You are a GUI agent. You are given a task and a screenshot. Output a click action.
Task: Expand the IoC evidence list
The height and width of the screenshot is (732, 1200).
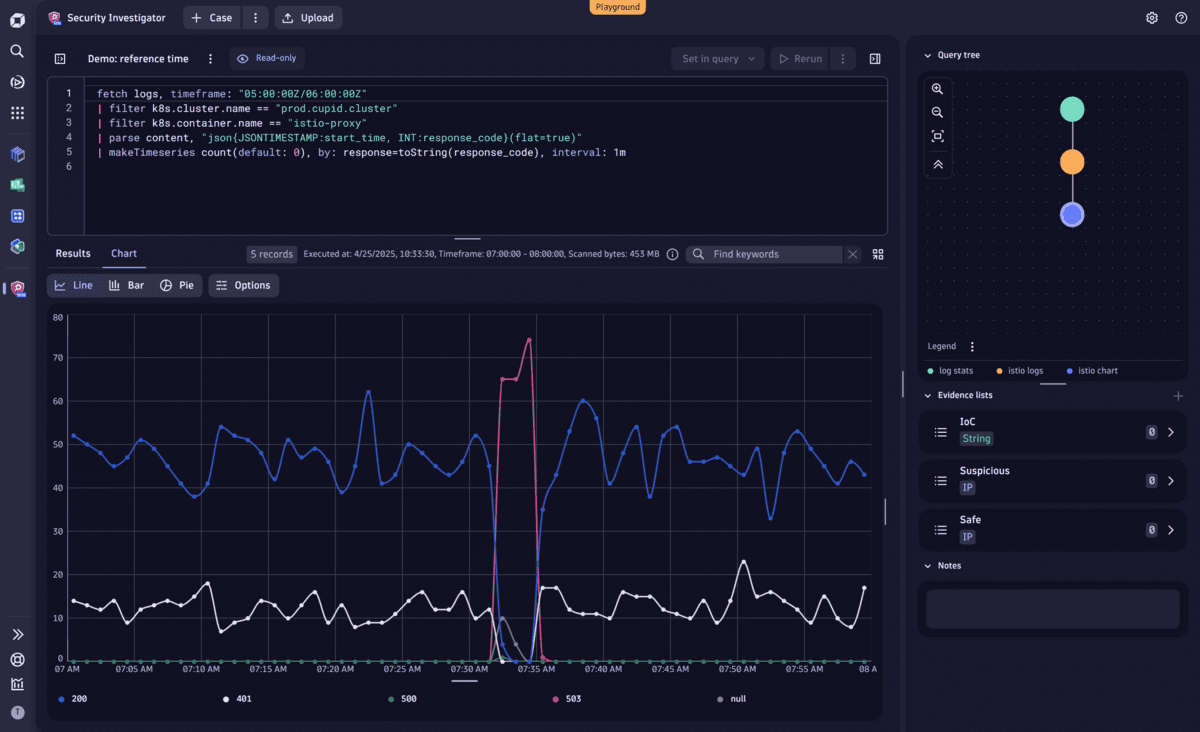[1170, 432]
